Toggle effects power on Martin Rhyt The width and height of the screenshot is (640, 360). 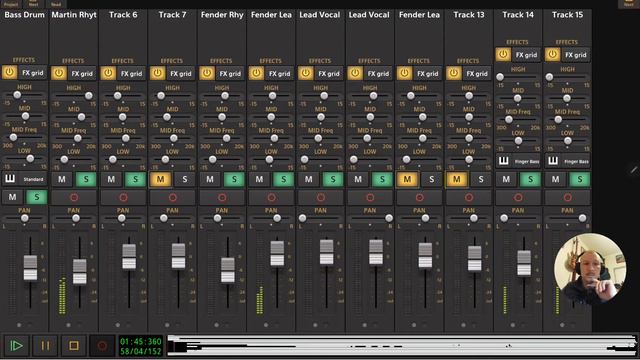tap(59, 73)
